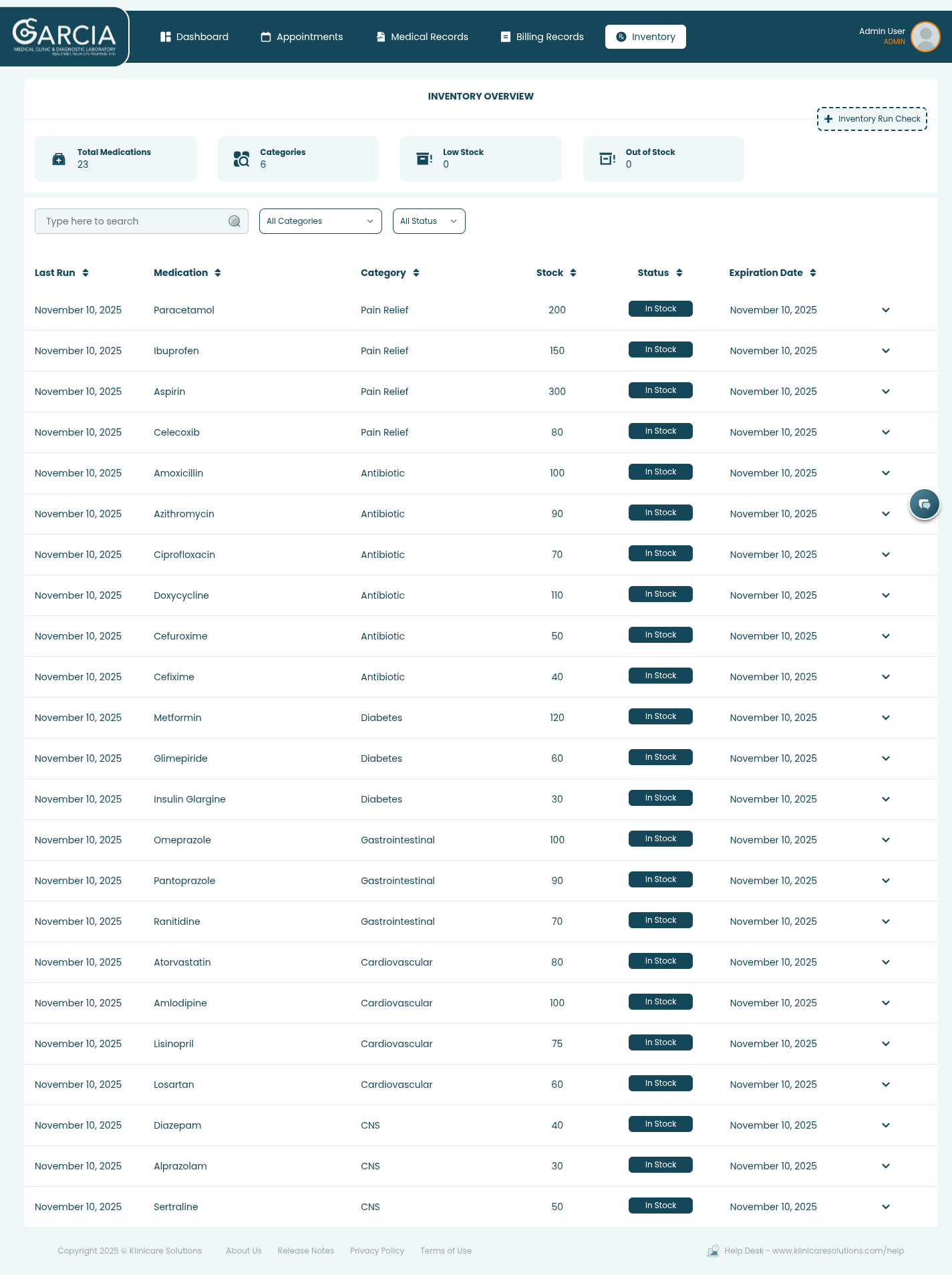Open the floating chat bubble icon
The height and width of the screenshot is (1275, 952).
point(925,504)
